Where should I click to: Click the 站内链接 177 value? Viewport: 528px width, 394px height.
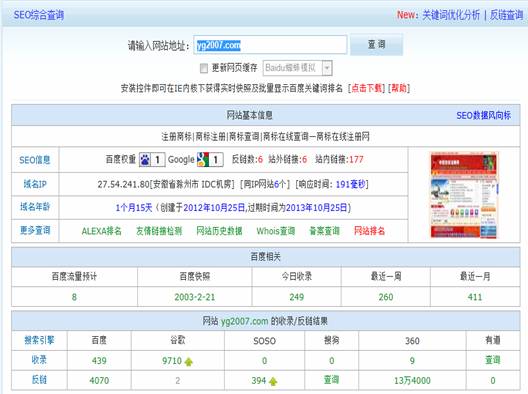356,160
